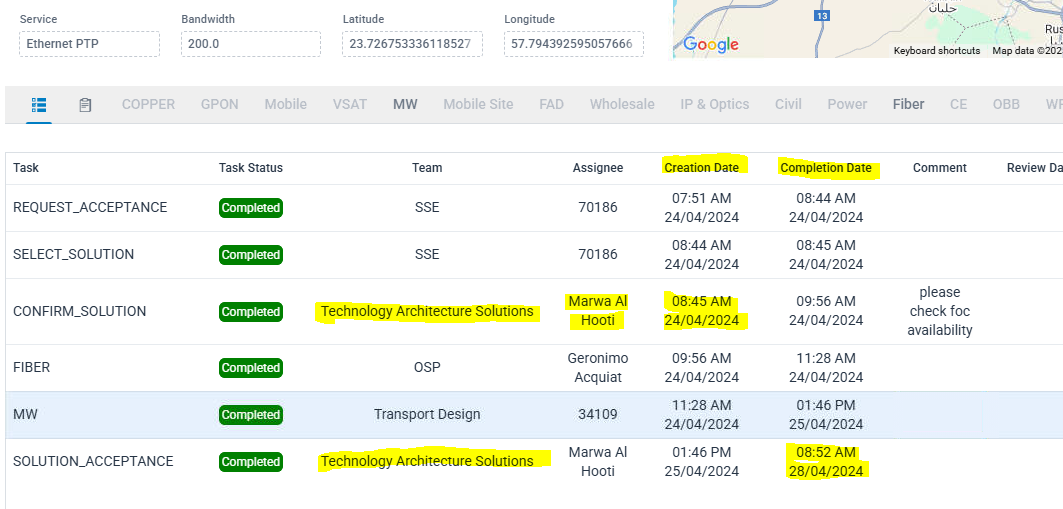Switch to the Fiber tab
This screenshot has height=509, width=1063.
pyautogui.click(x=908, y=104)
